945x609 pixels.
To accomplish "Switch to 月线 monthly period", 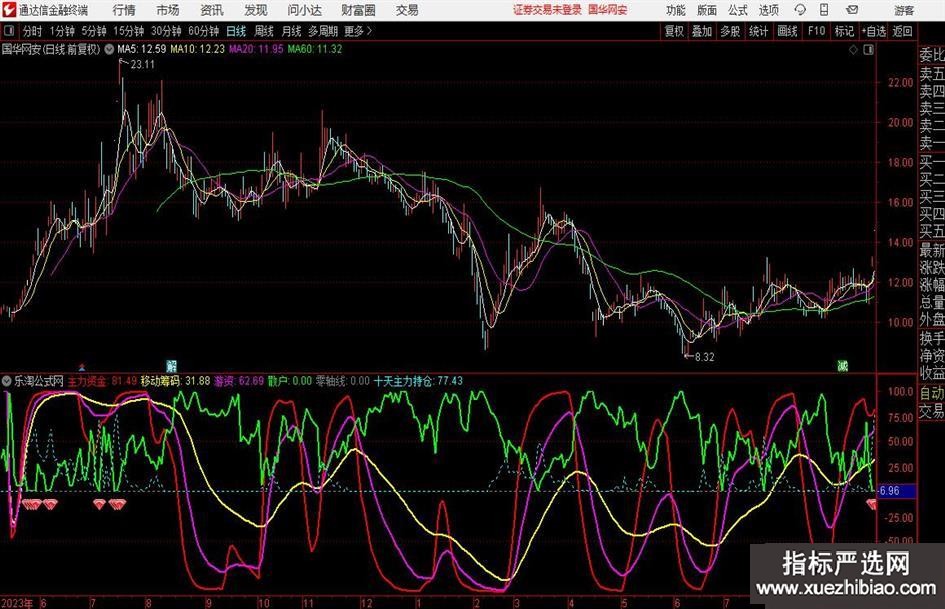I will point(292,31).
